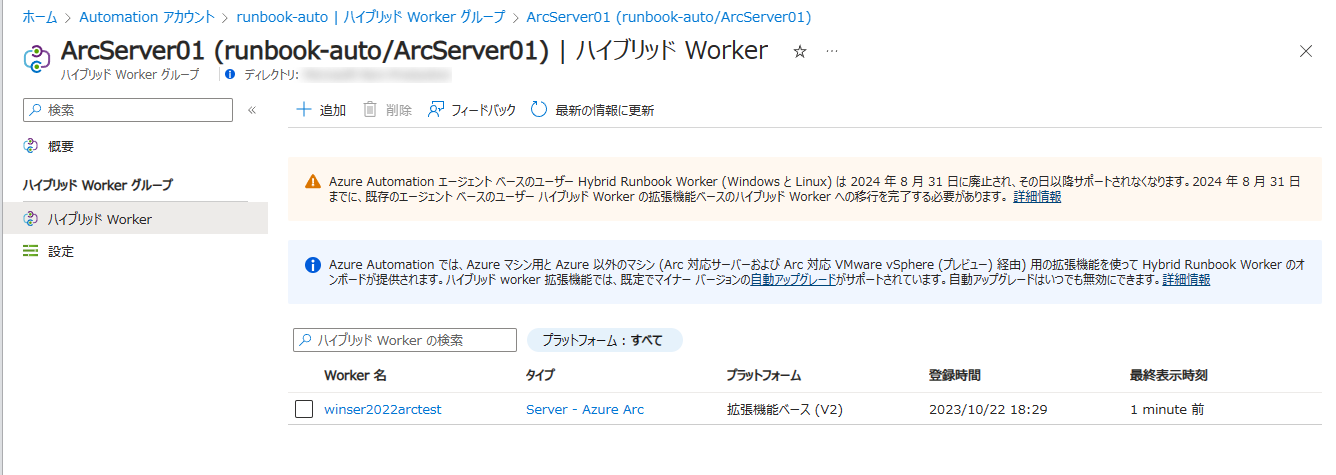Viewport: 1336px width, 475px height.
Task: Sort by Worker 名 column header
Action: click(x=355, y=375)
